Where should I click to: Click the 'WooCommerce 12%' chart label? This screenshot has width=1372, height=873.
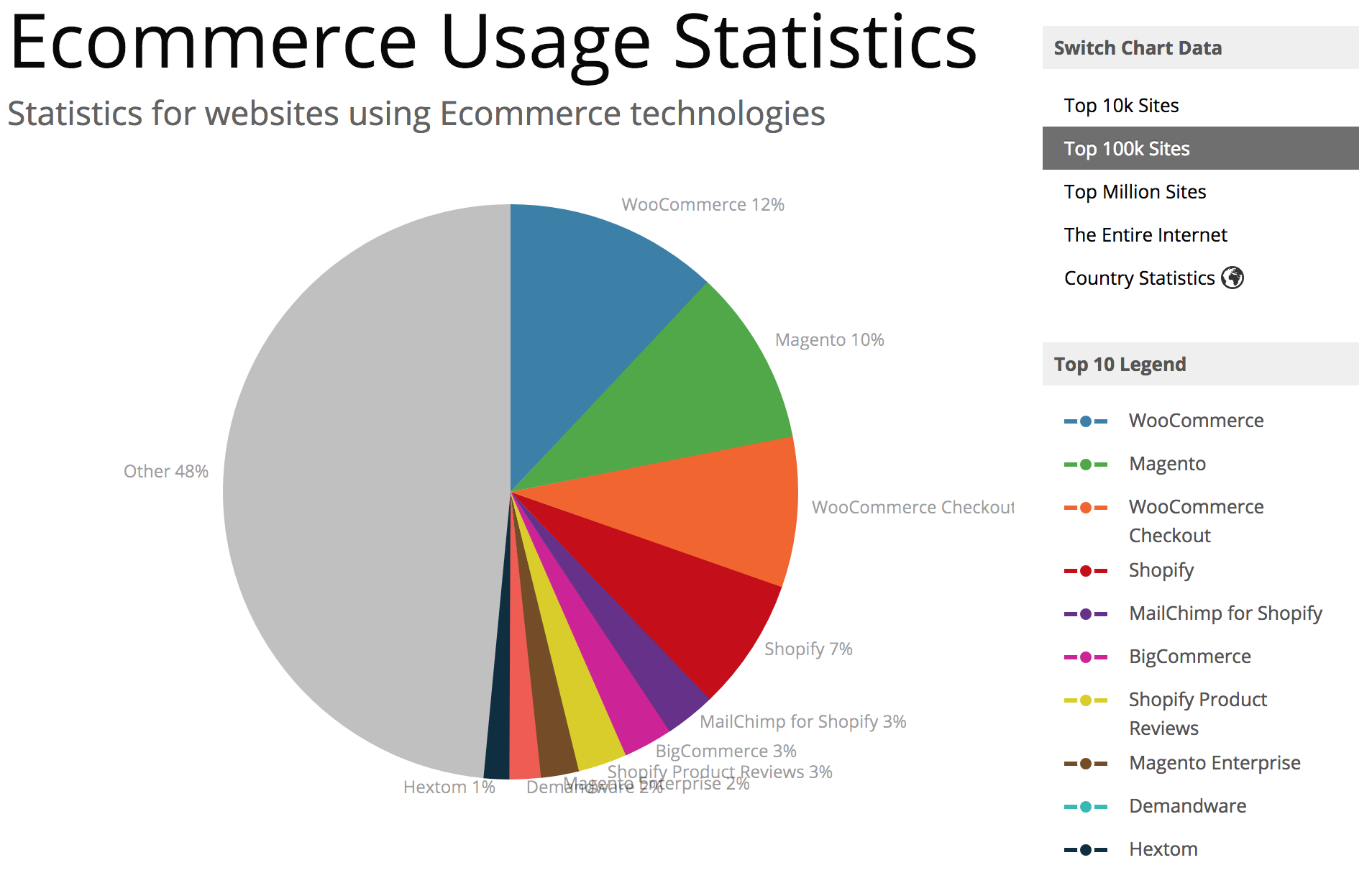pyautogui.click(x=703, y=205)
